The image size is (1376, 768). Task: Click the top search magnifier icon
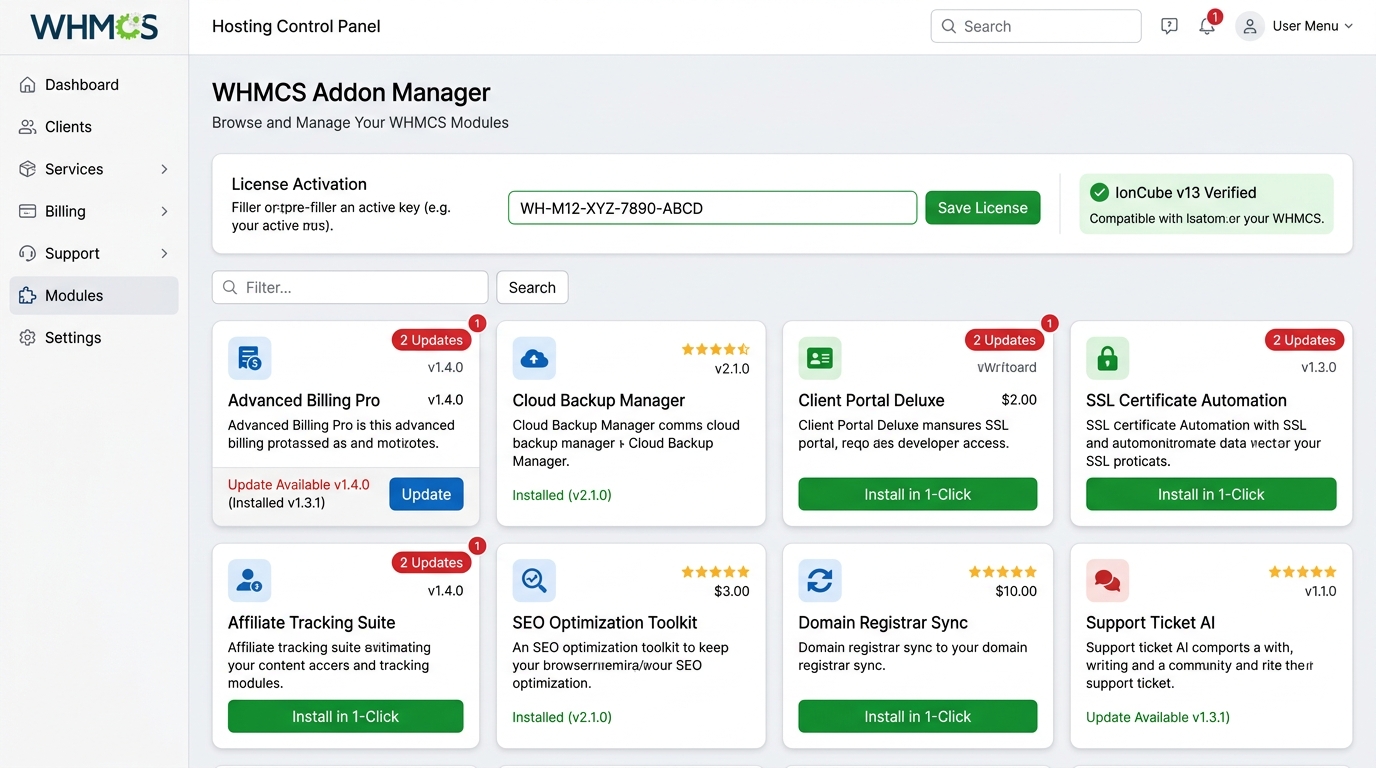coord(948,26)
